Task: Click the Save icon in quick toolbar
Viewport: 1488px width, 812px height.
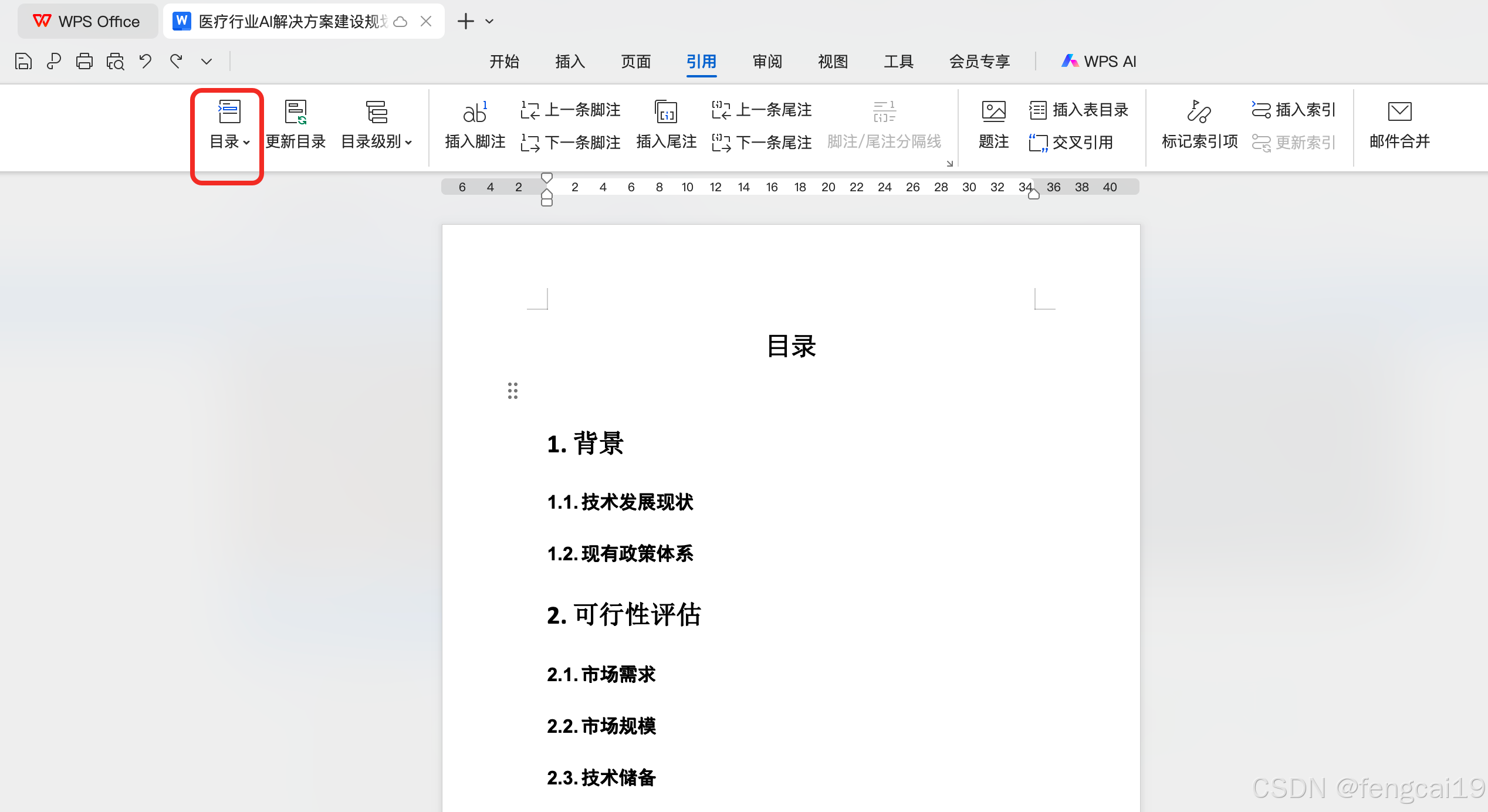Action: [x=23, y=61]
